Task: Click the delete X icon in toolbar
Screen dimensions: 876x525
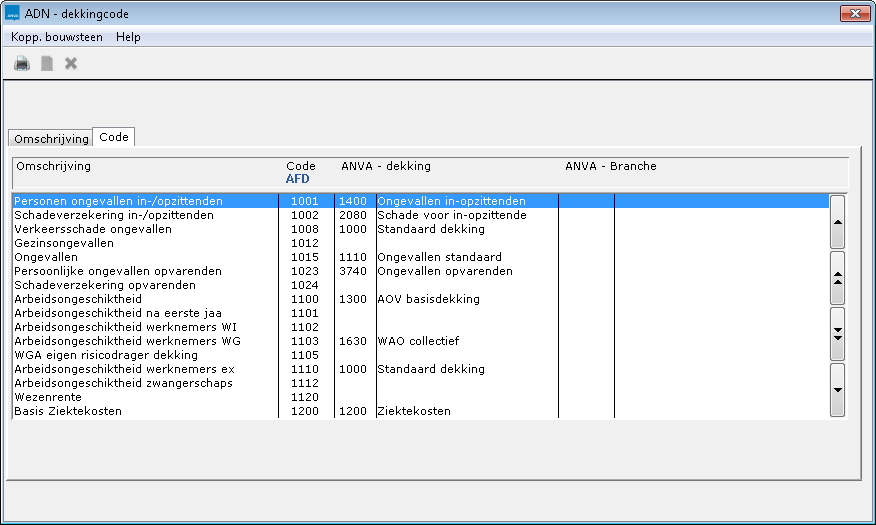Action: point(71,64)
